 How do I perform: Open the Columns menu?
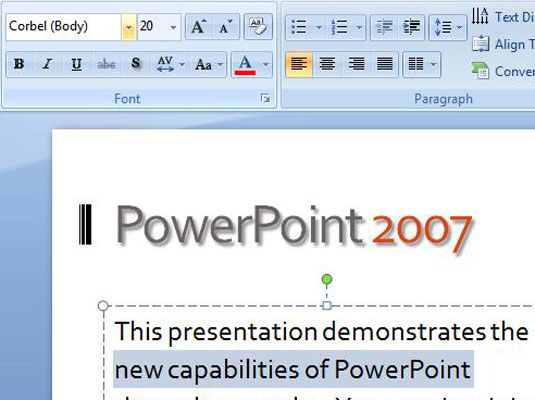tap(422, 65)
